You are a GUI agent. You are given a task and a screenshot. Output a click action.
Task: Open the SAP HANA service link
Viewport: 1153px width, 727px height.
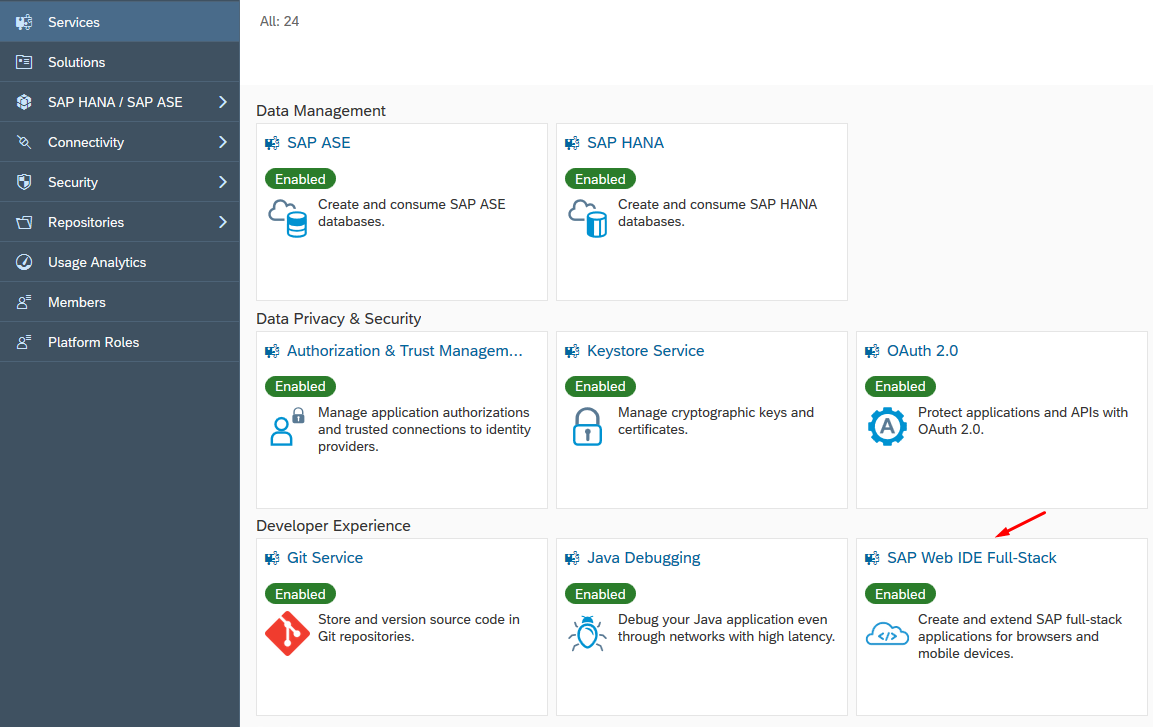click(625, 143)
